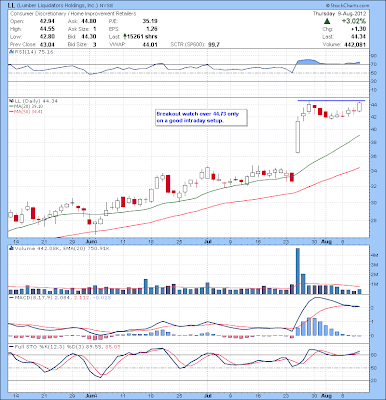
Task: Click the Aug label on bottom axis
Action: pyautogui.click(x=326, y=395)
